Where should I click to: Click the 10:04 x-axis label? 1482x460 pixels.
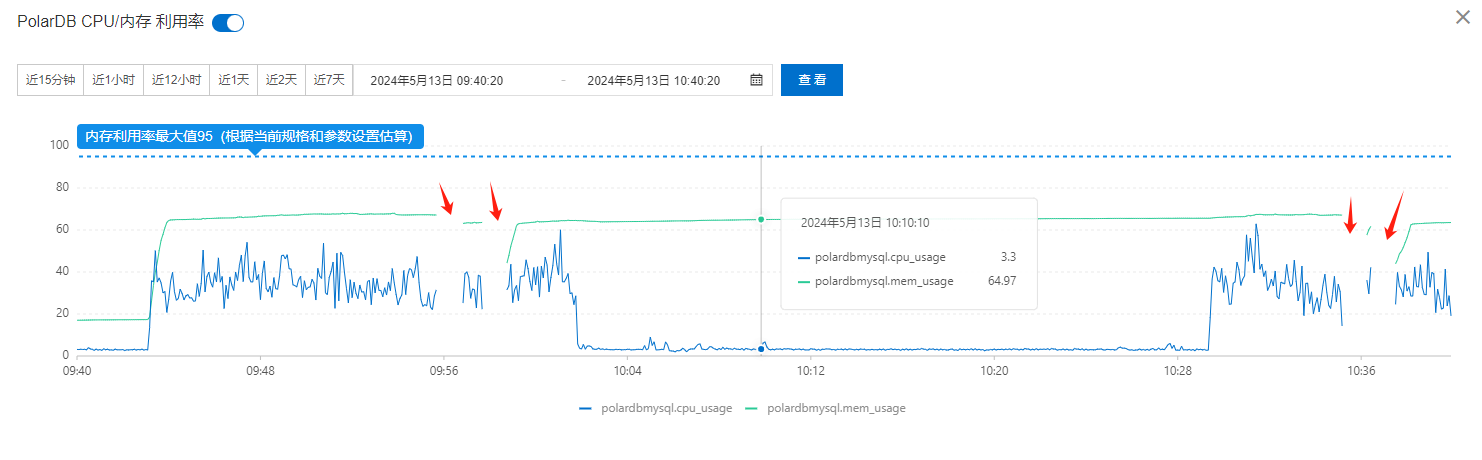(627, 370)
